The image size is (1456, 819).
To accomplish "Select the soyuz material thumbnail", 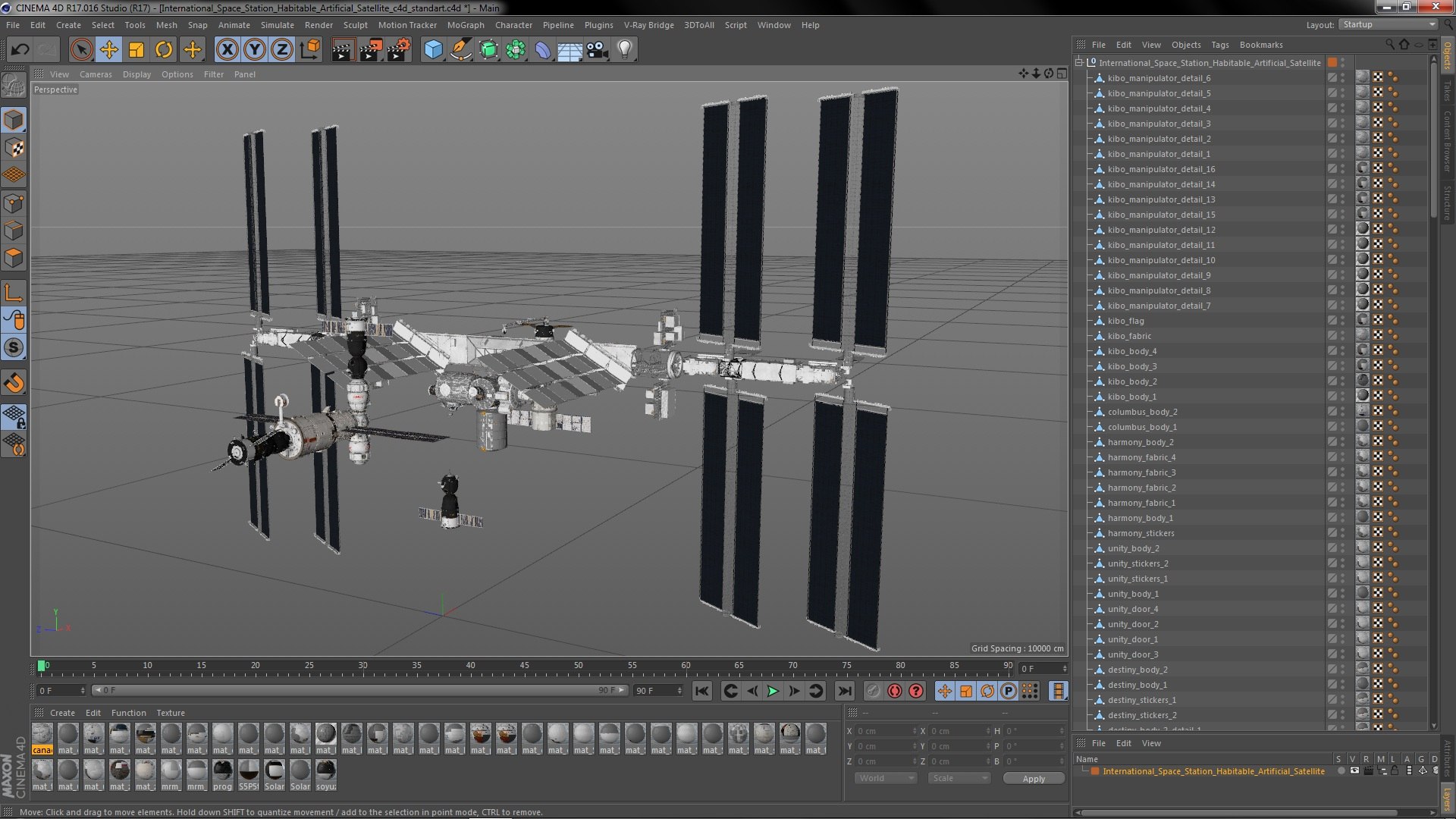I will click(326, 775).
